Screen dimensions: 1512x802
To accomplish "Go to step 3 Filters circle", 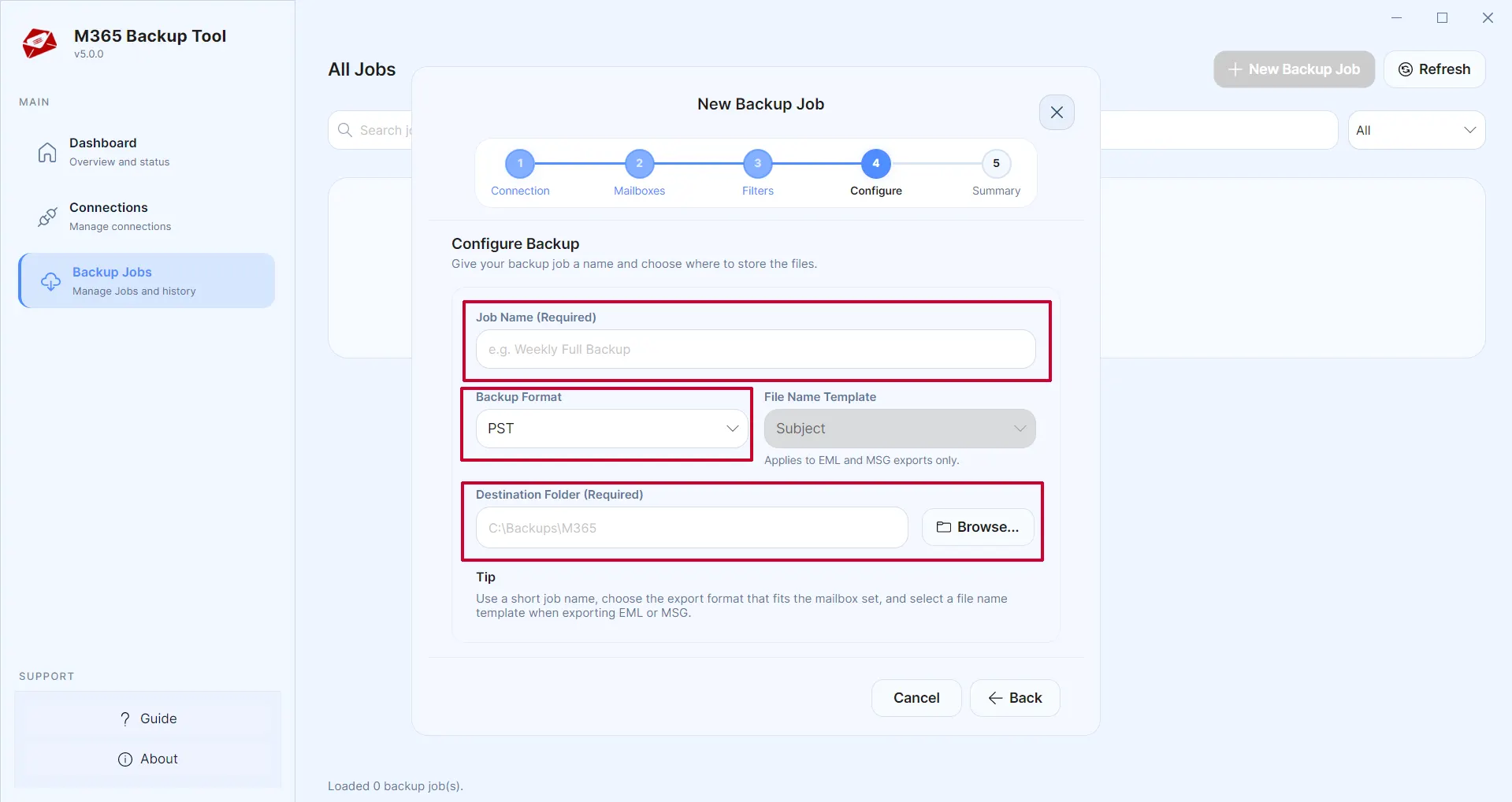I will 758,163.
